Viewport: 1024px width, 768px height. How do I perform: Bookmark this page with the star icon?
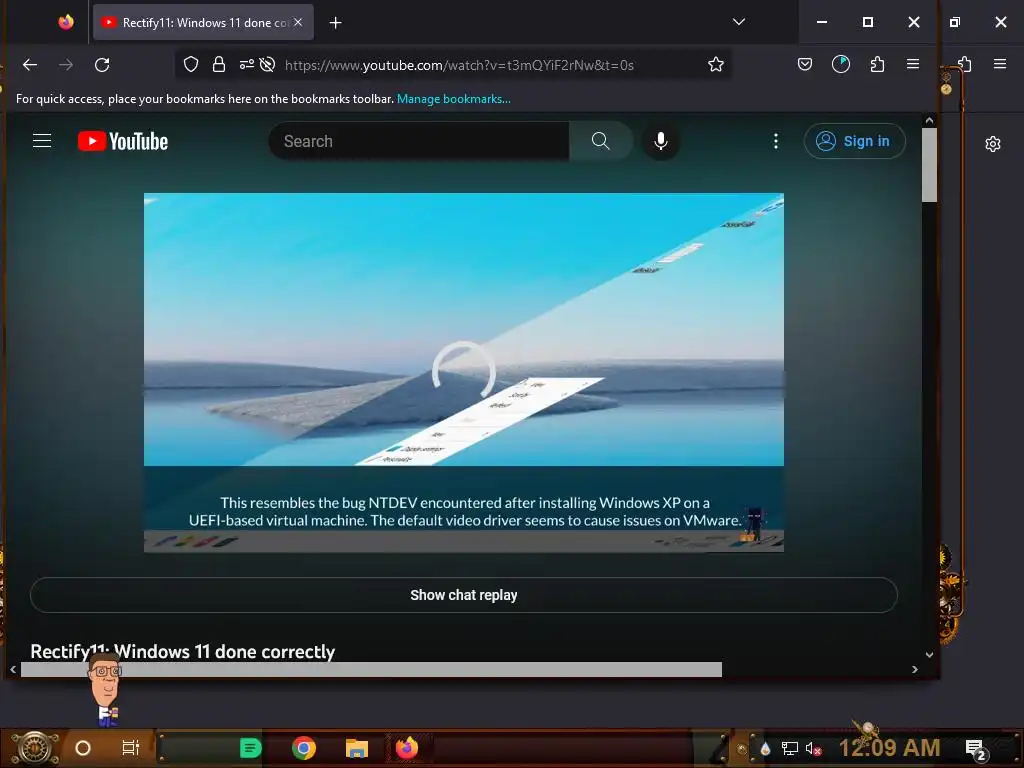[716, 65]
